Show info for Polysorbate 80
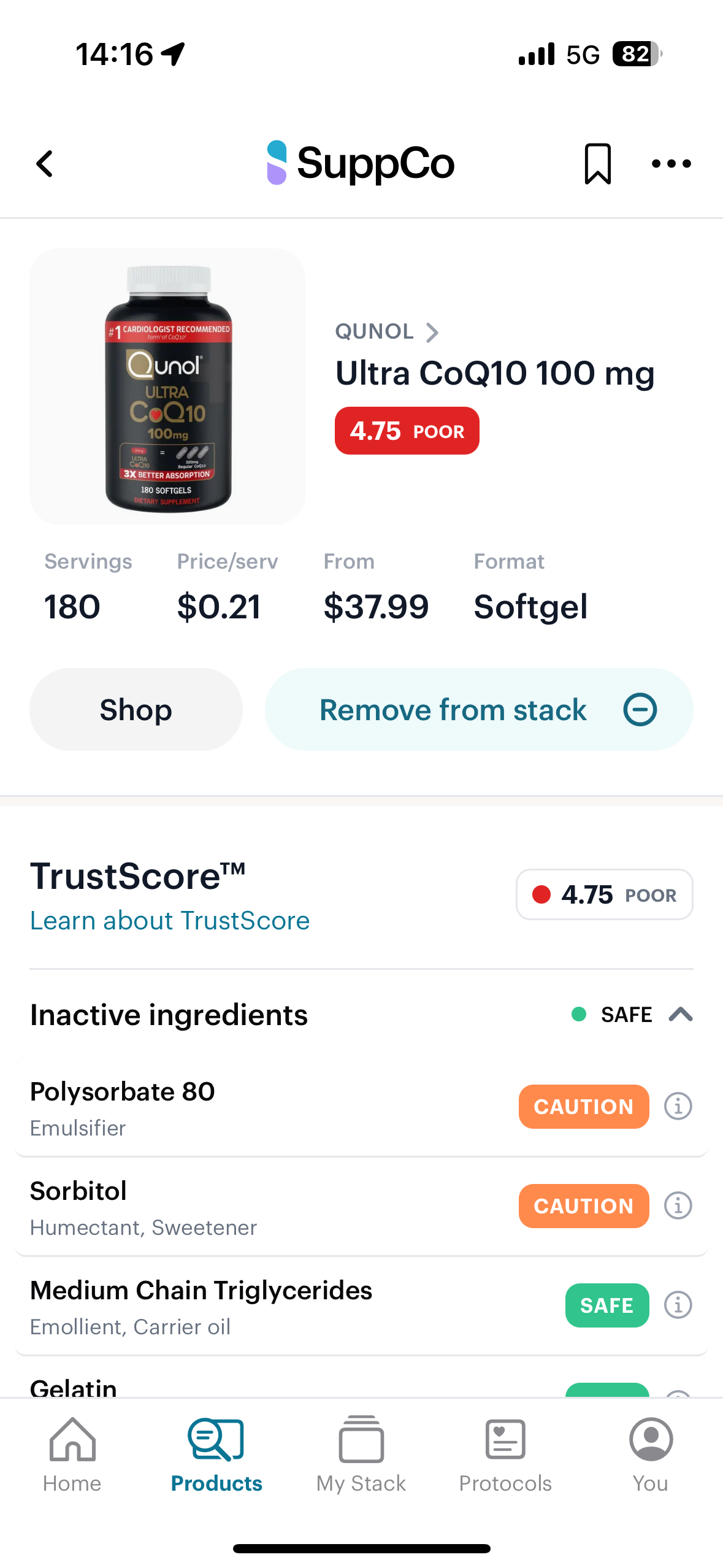This screenshot has height=1568, width=723. [678, 1107]
